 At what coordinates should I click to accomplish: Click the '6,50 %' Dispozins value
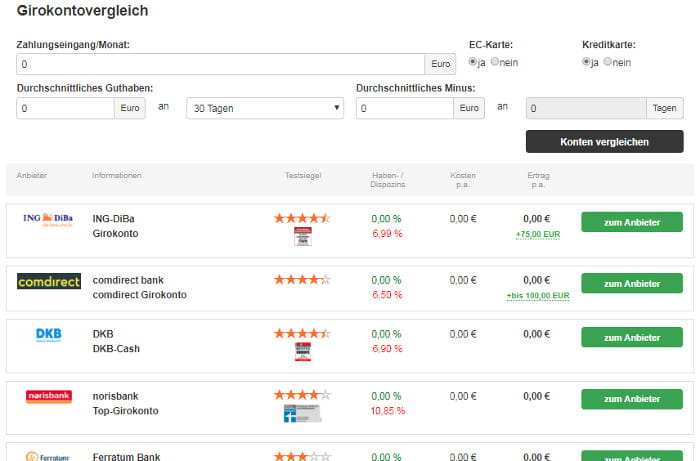(x=387, y=295)
